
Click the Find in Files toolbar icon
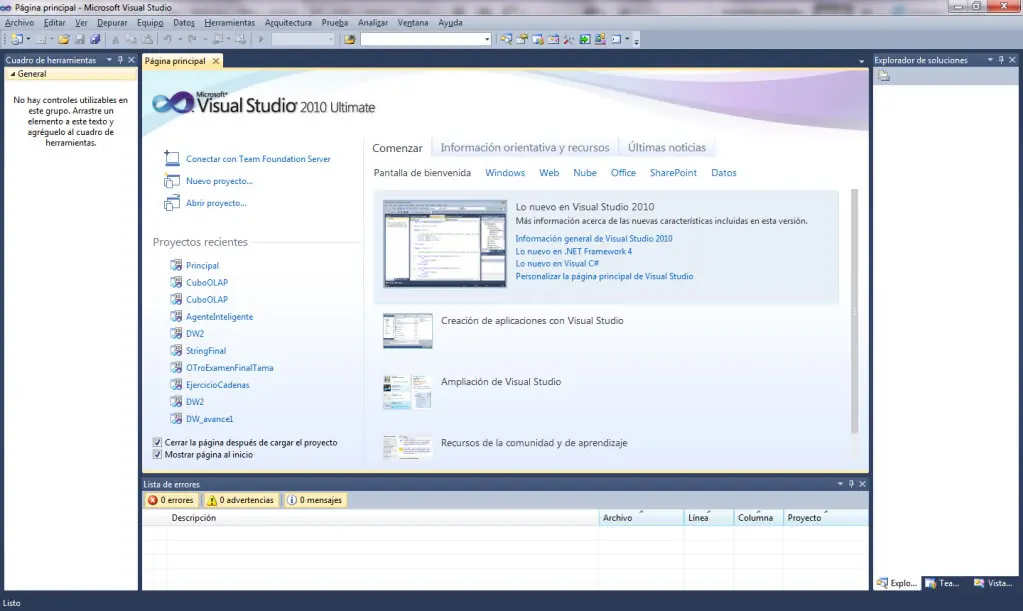pyautogui.click(x=350, y=39)
